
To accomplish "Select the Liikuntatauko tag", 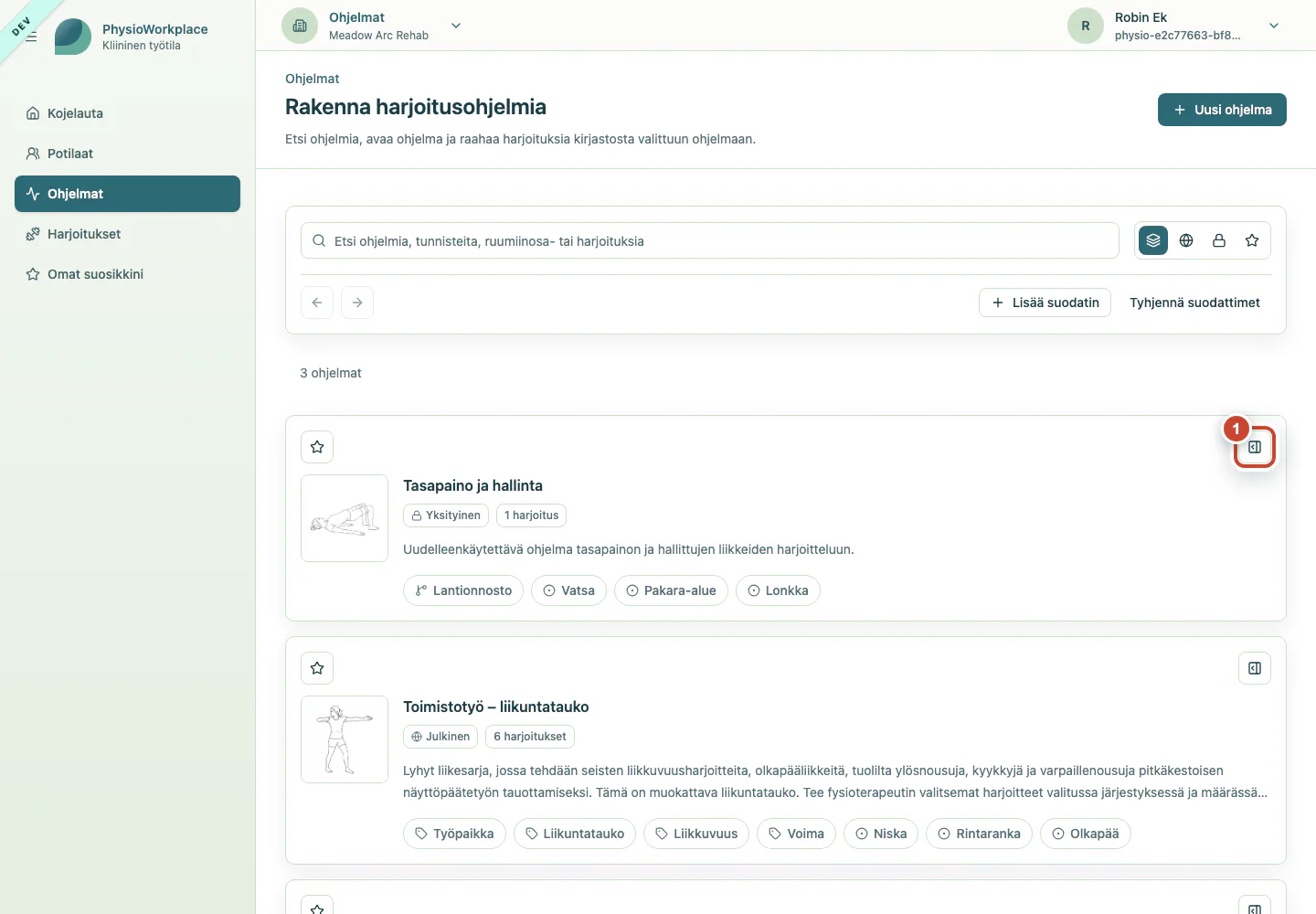I will (x=575, y=834).
